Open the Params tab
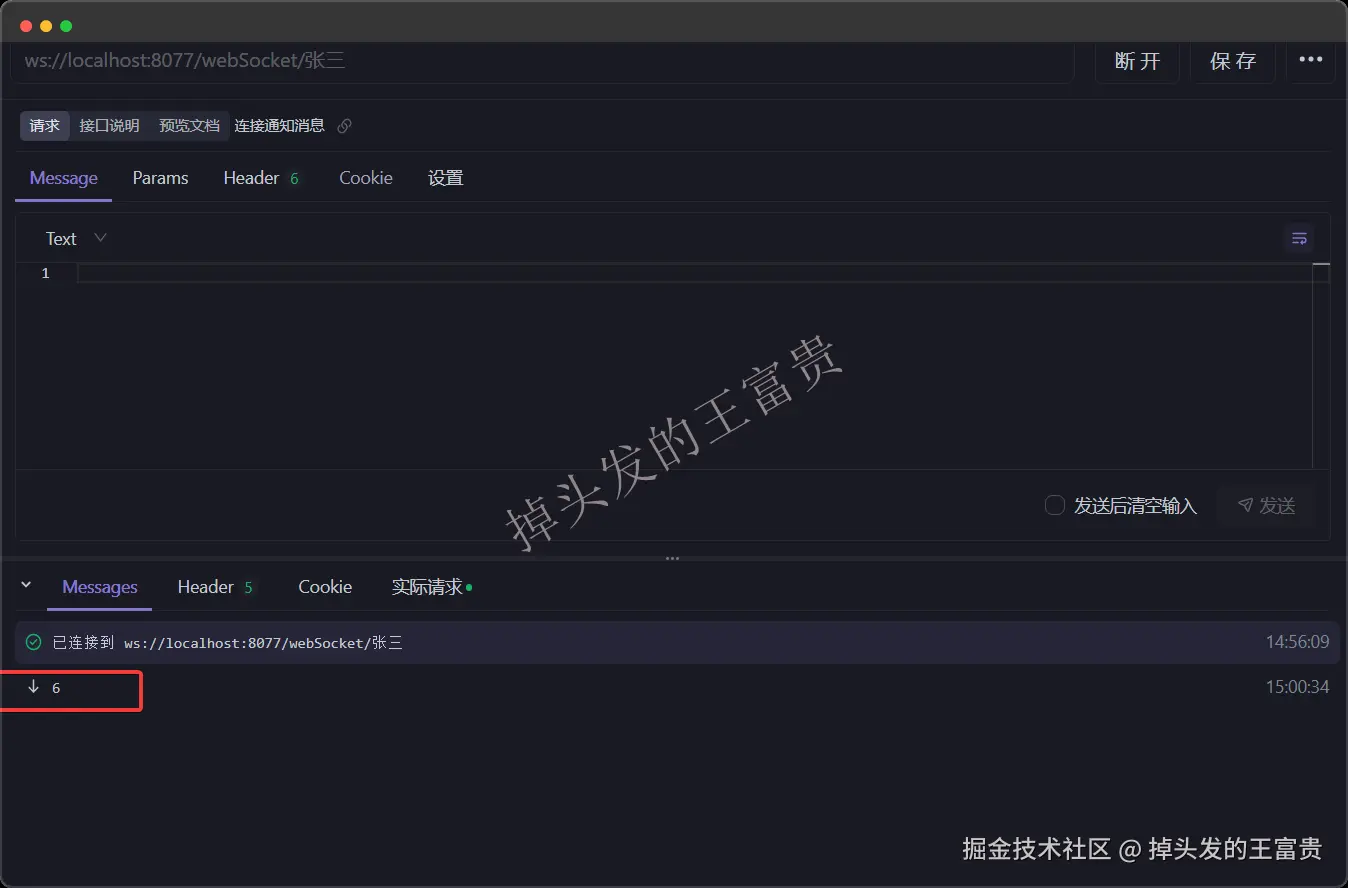This screenshot has height=888, width=1348. 160,178
